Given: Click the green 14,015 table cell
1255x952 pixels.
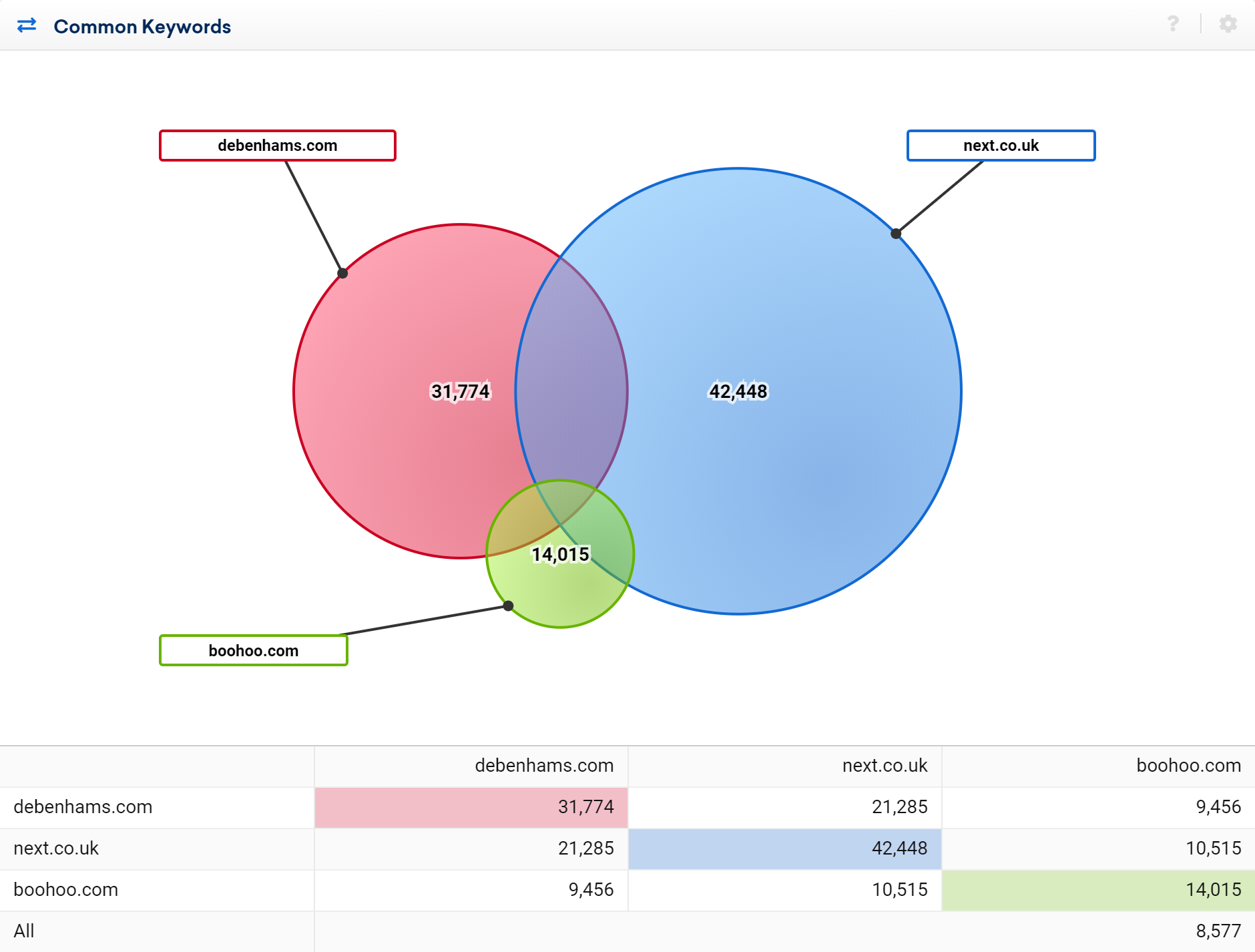Looking at the screenshot, I should 1099,891.
